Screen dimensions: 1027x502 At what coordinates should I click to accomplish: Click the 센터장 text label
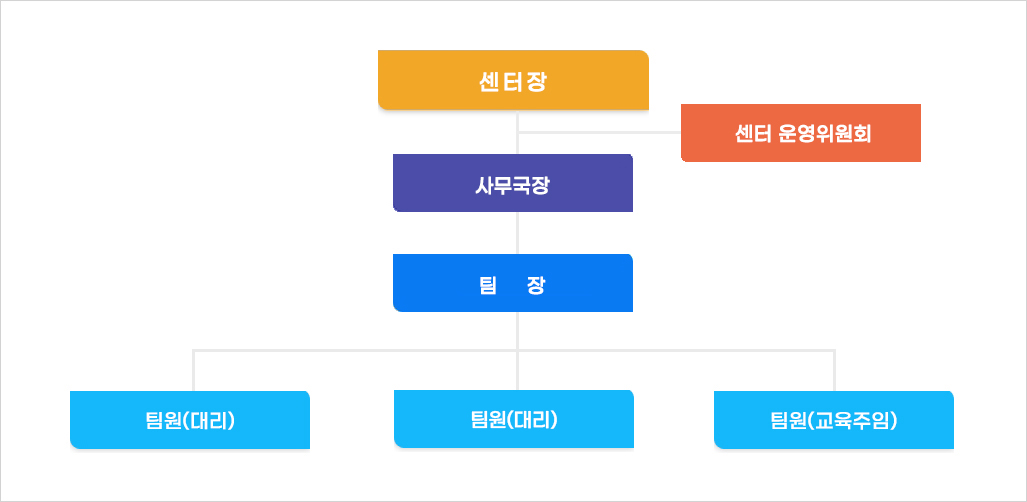(x=513, y=81)
